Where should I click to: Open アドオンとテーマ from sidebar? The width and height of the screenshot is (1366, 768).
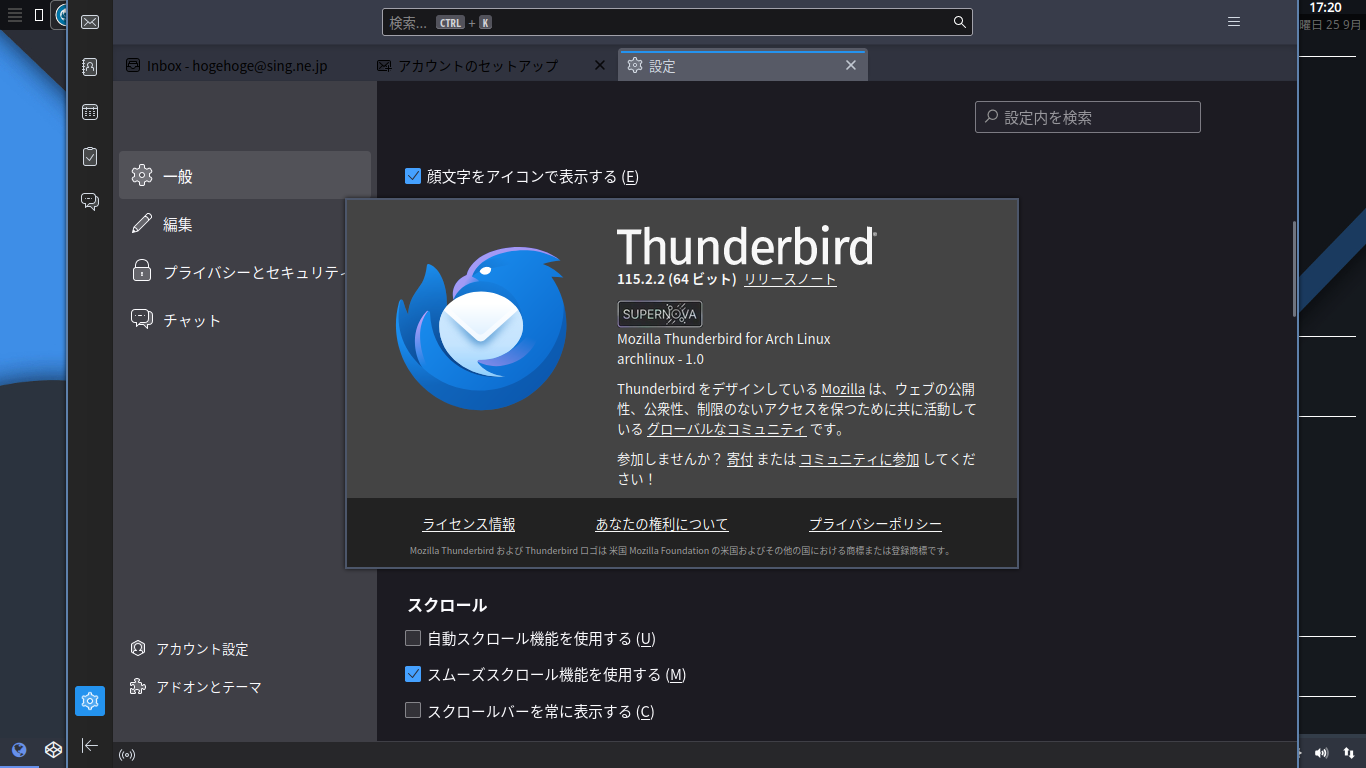(196, 687)
